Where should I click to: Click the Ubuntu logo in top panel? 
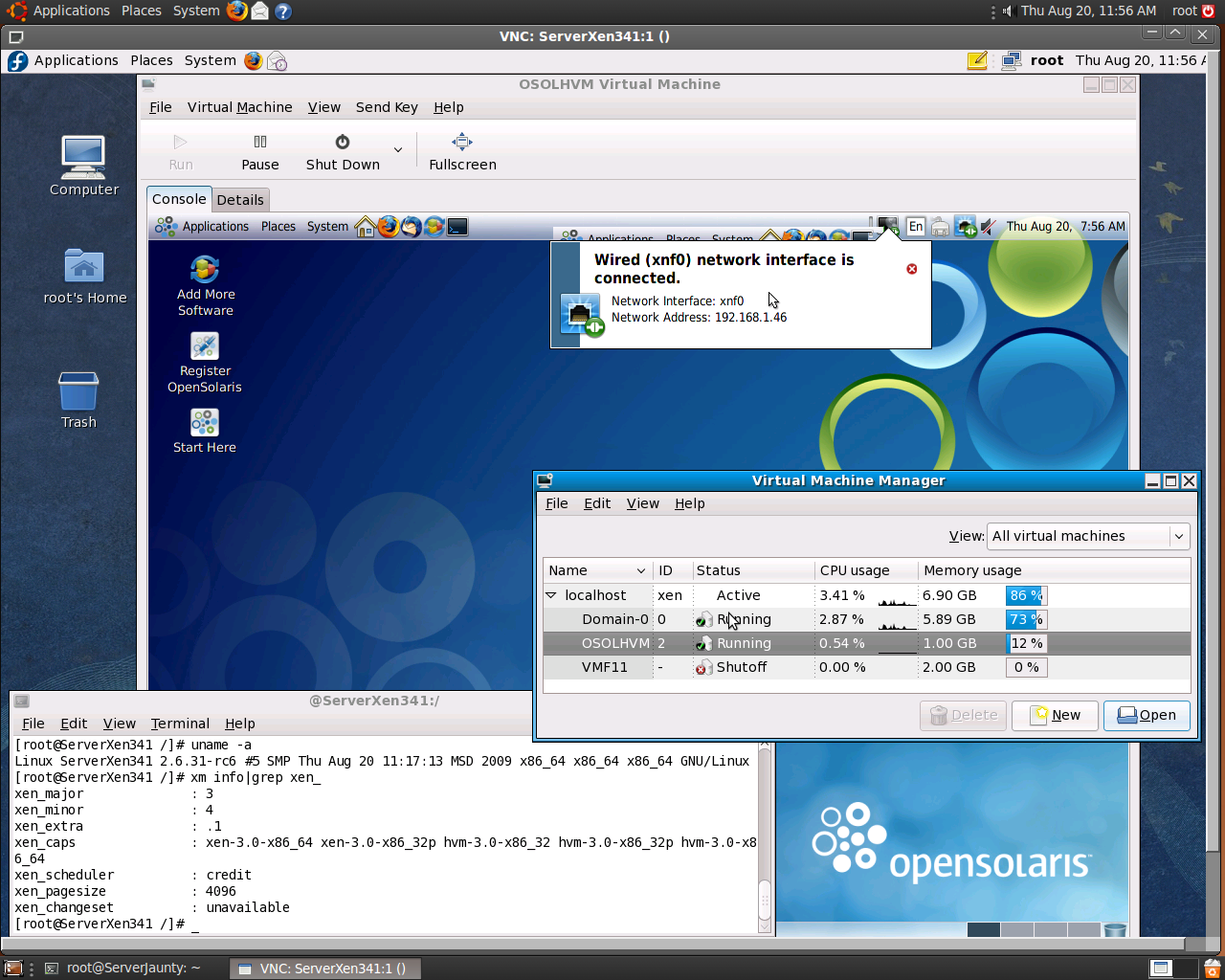[16, 11]
